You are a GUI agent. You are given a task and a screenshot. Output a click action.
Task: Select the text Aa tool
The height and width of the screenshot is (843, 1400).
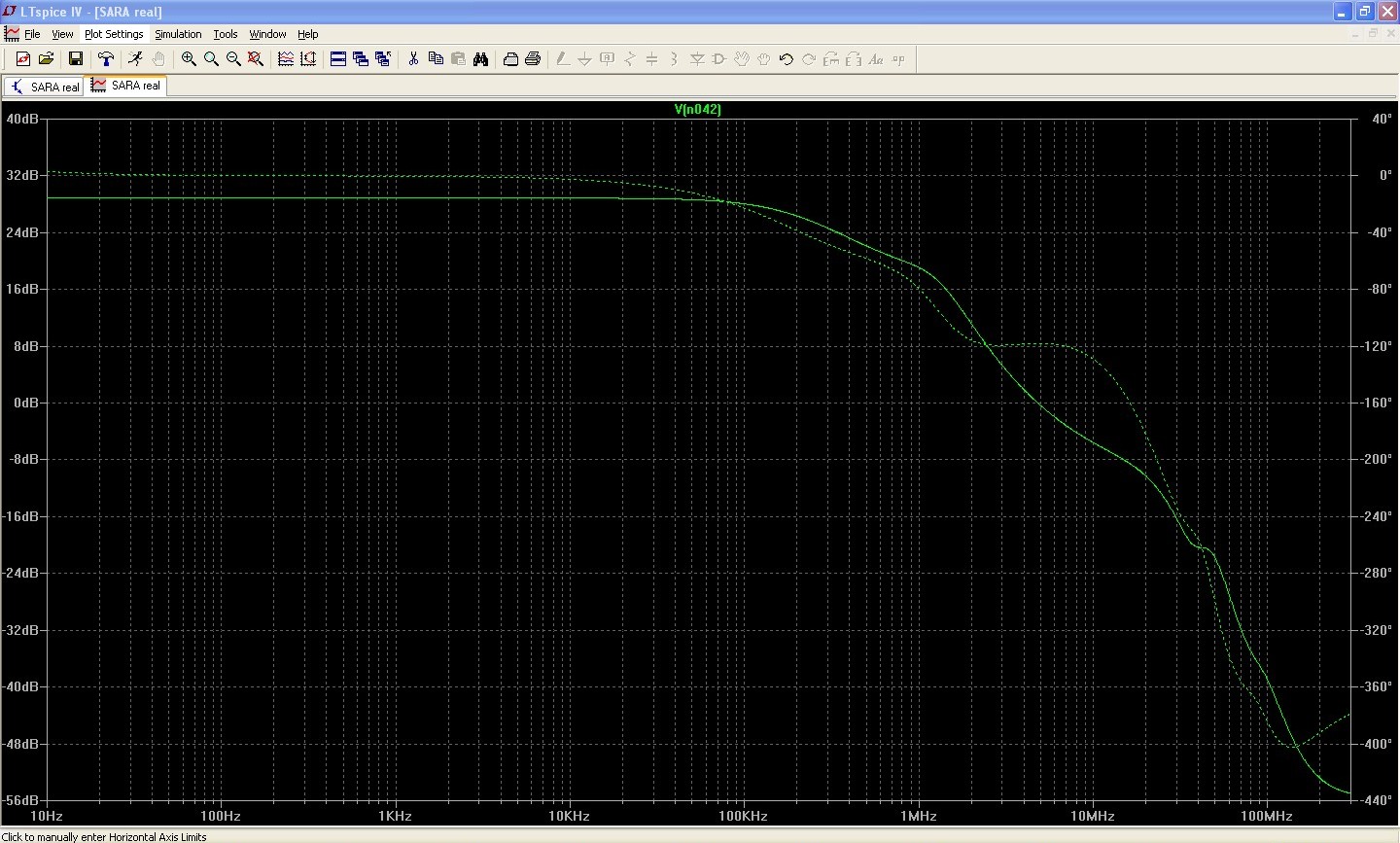pyautogui.click(x=876, y=59)
